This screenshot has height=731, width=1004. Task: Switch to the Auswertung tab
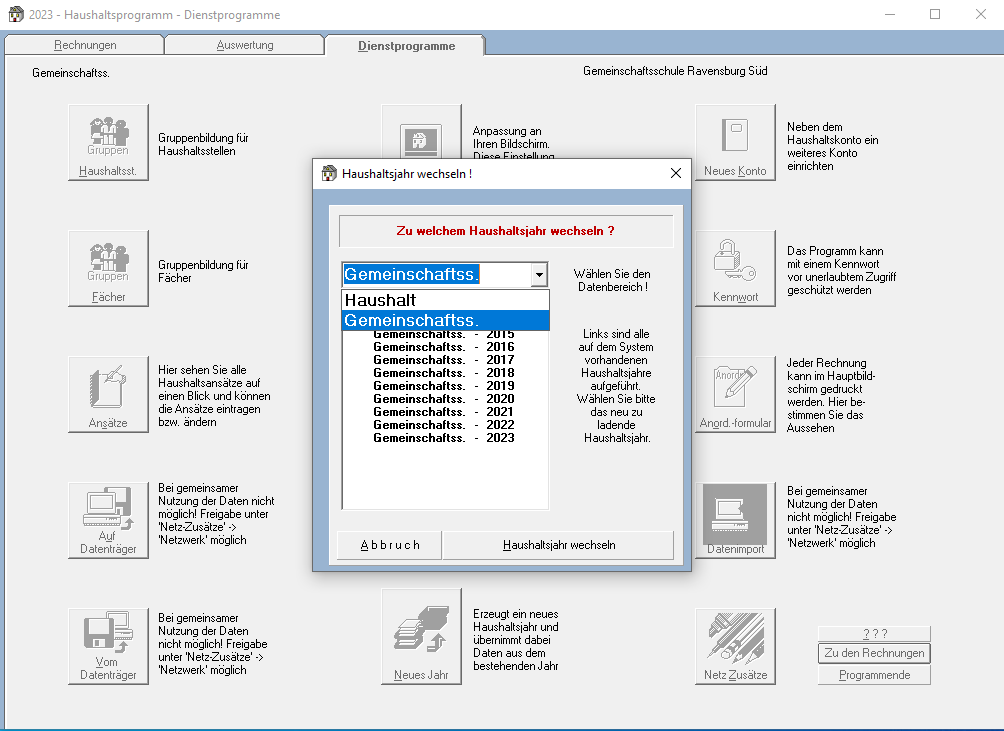[244, 45]
